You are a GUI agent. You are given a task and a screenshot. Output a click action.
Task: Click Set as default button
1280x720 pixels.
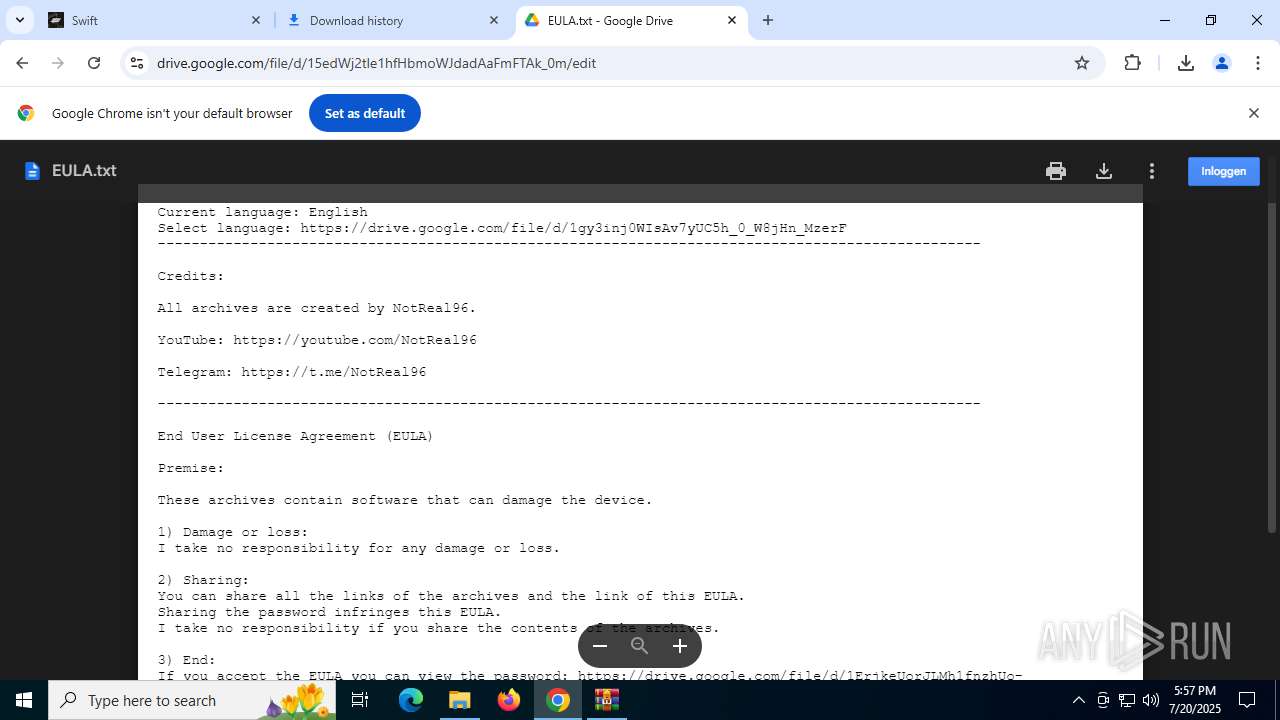pyautogui.click(x=365, y=113)
